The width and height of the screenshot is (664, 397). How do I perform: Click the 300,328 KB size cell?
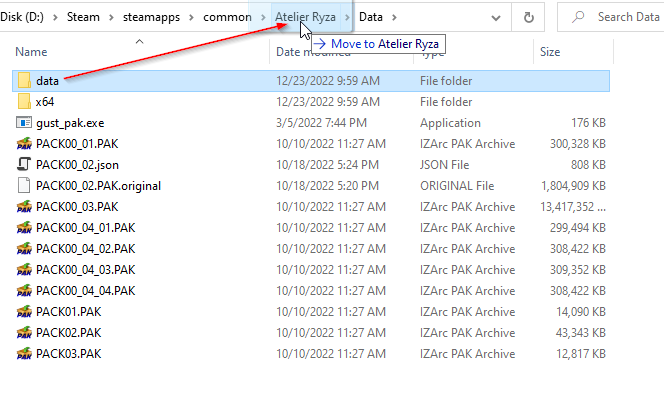point(578,144)
